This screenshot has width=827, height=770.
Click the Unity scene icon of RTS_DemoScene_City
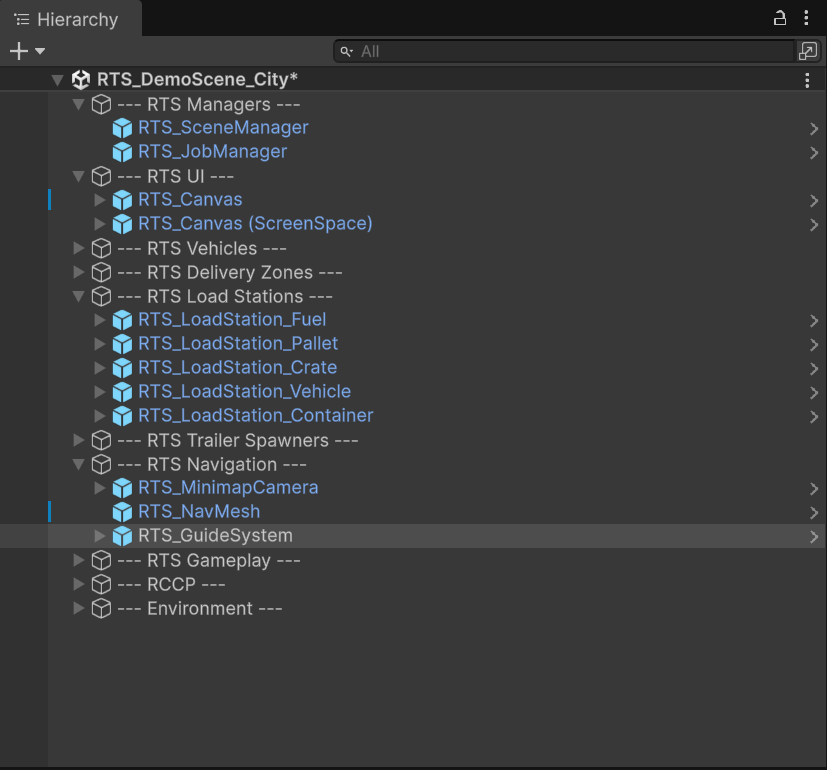click(81, 80)
